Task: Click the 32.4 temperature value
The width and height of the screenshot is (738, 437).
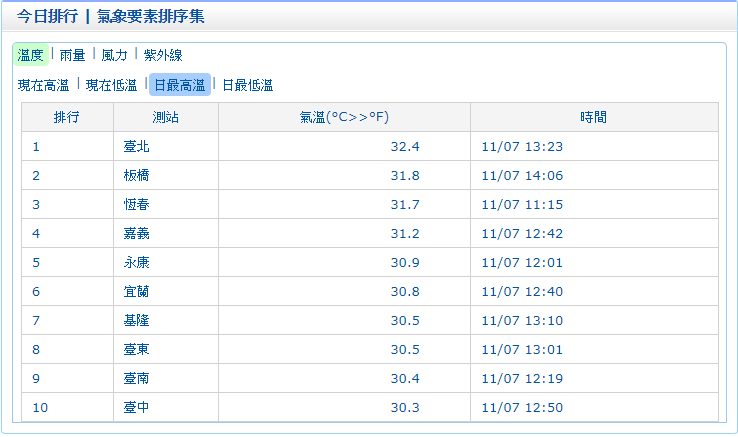Action: point(405,146)
